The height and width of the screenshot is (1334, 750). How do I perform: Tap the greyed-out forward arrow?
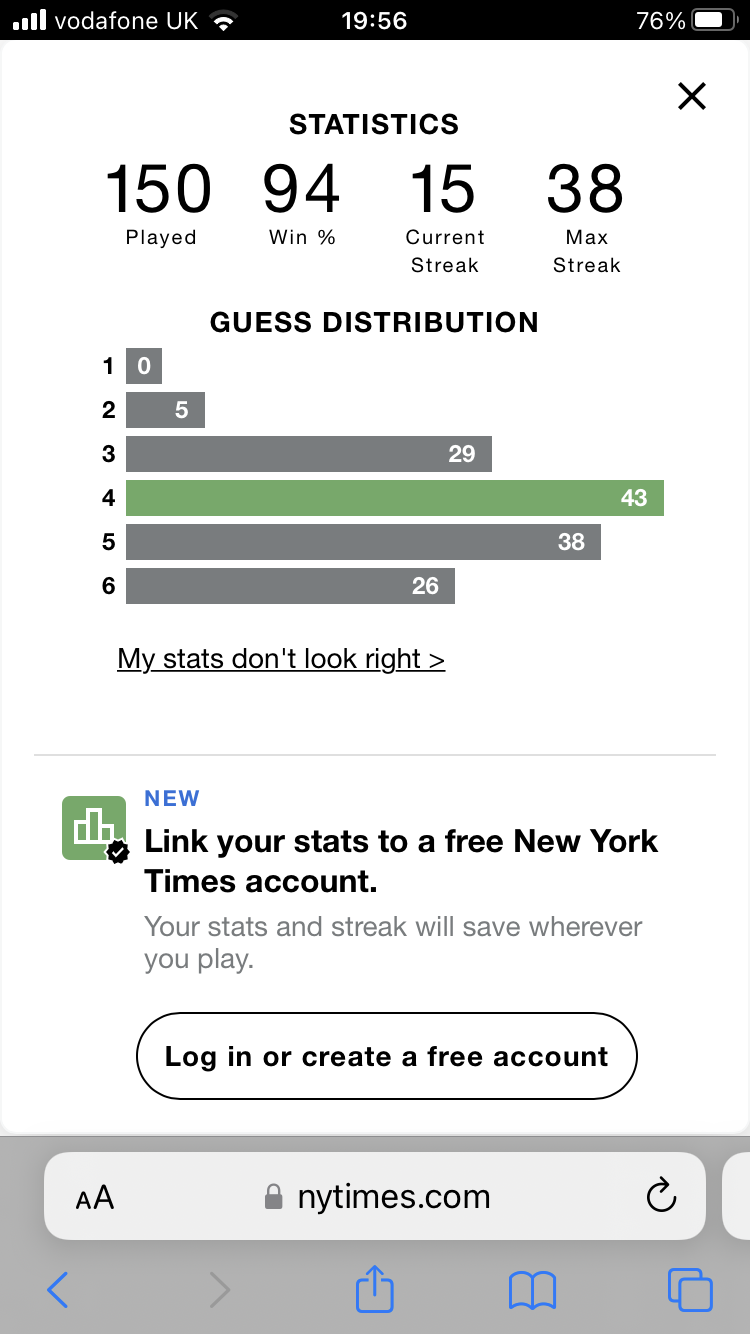coord(219,1290)
